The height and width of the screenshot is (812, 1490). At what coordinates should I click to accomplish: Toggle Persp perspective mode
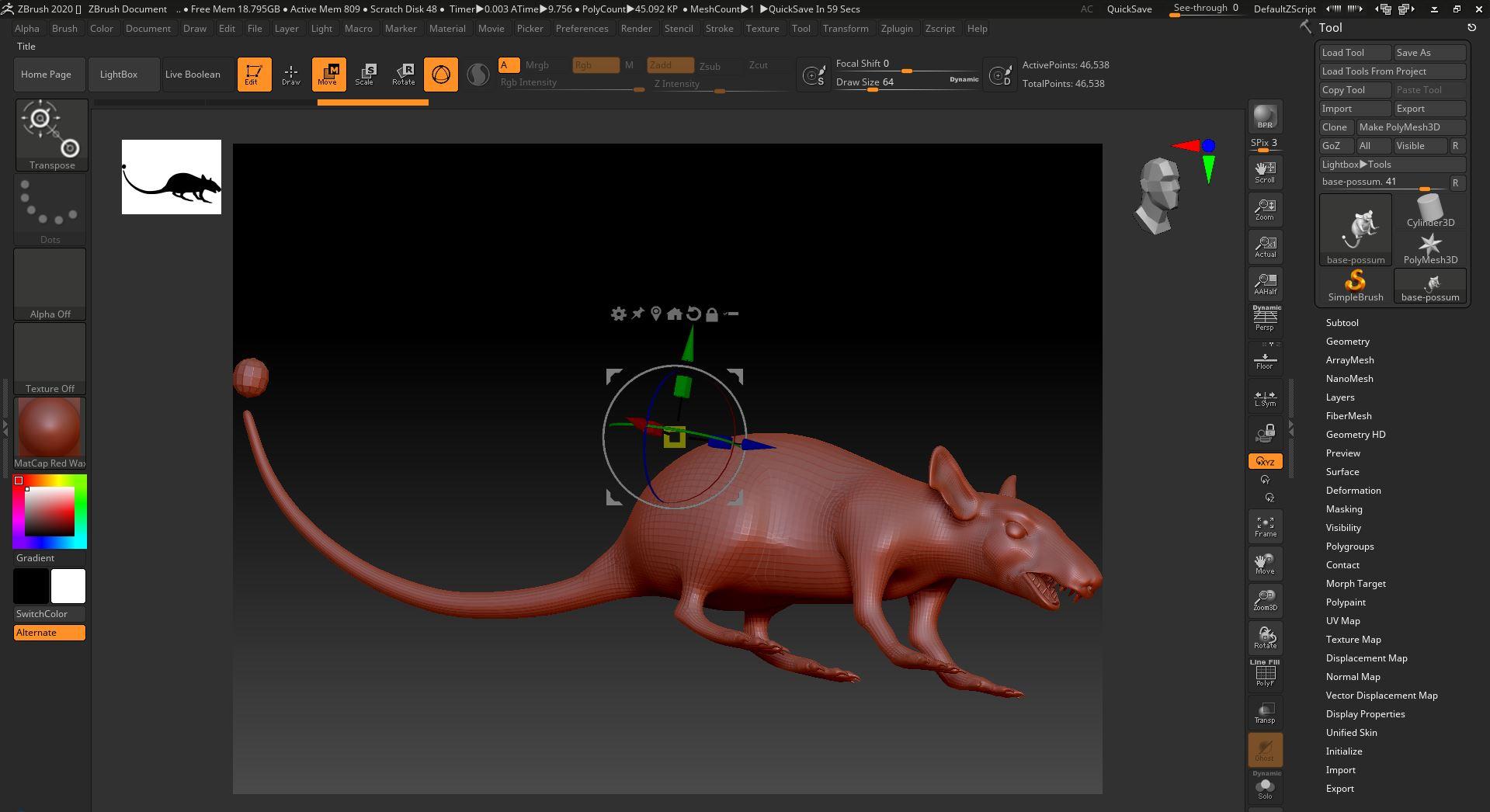pyautogui.click(x=1265, y=318)
